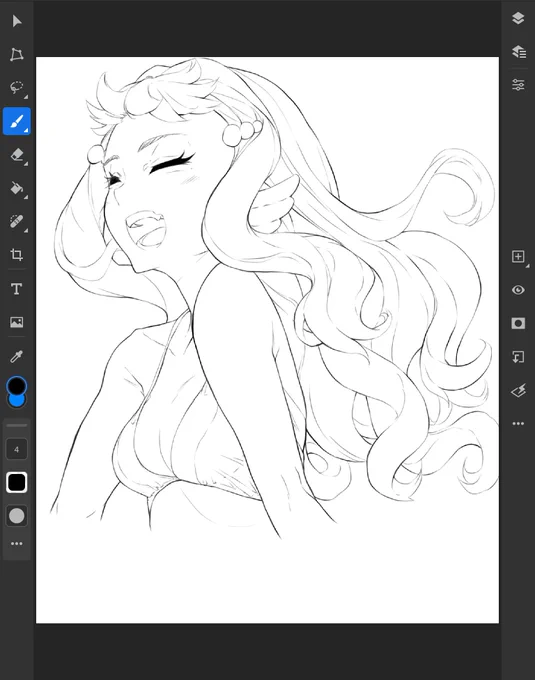Select the Type tool
This screenshot has width=535, height=680.
coord(16,289)
